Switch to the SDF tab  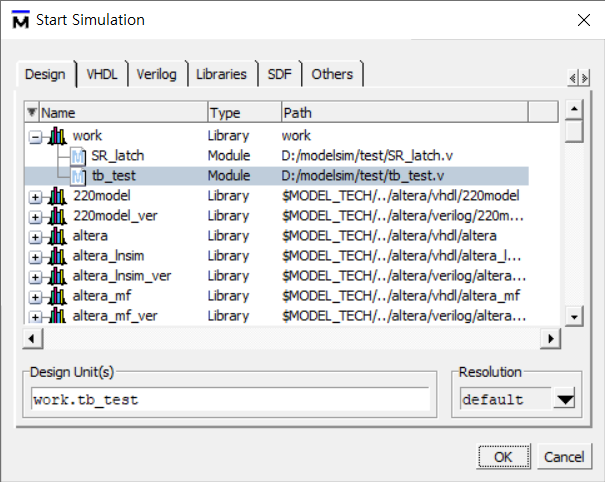(x=279, y=74)
